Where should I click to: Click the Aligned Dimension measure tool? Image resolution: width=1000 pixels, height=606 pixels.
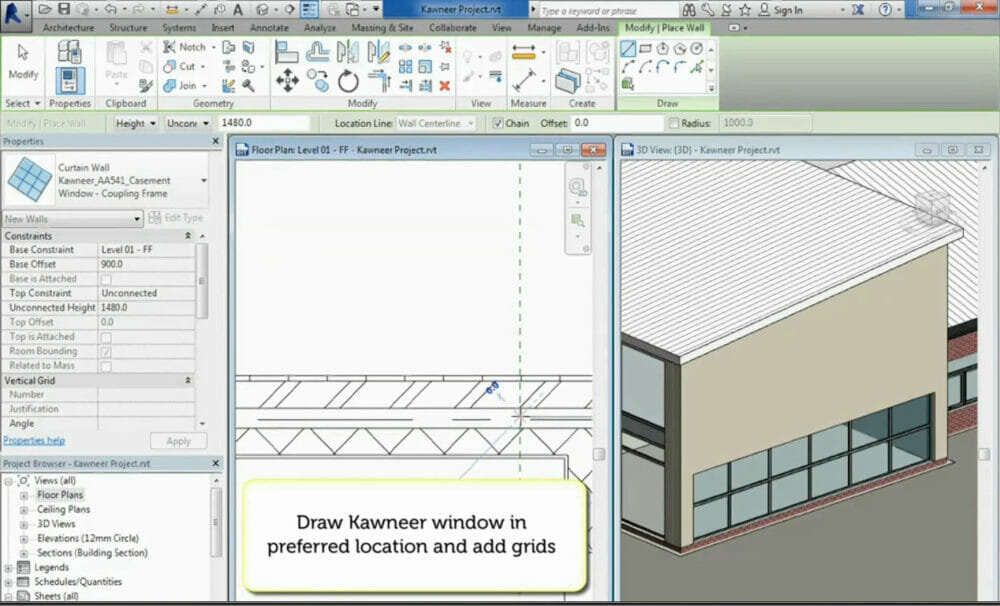pyautogui.click(x=524, y=81)
